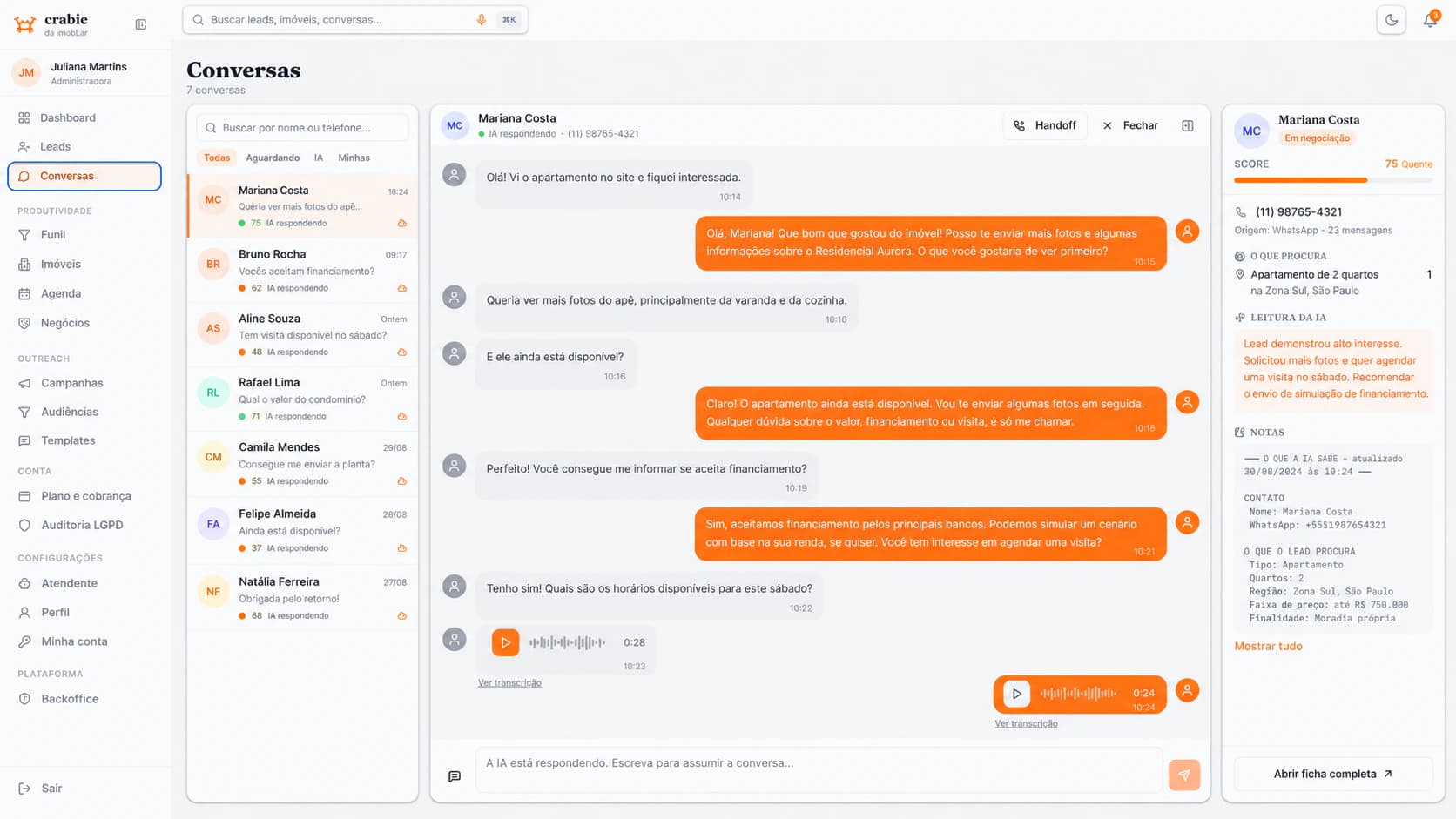The height and width of the screenshot is (819, 1456).
Task: Collapse the sidebar with panel icon
Action: [x=141, y=24]
